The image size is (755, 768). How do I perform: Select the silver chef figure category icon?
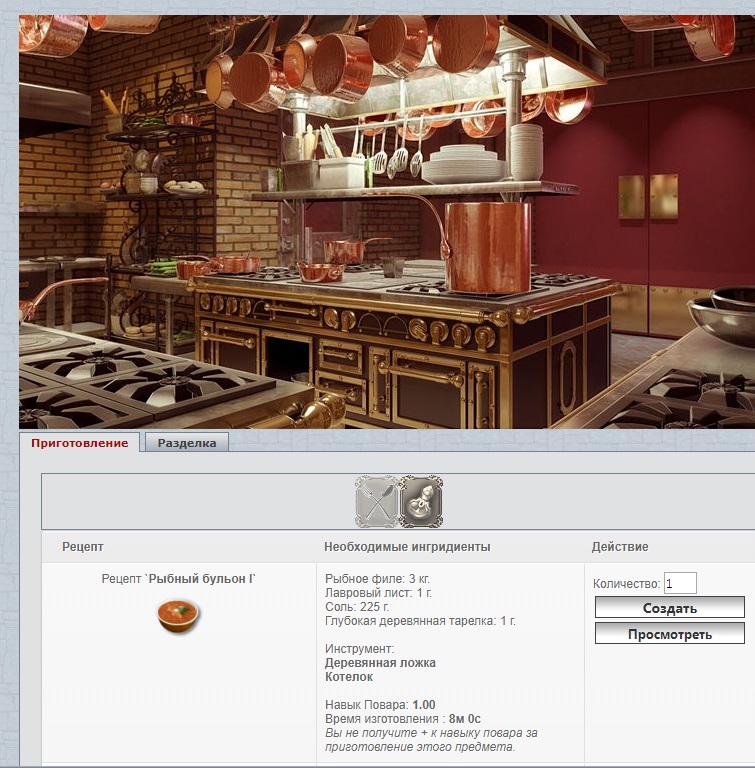(421, 501)
